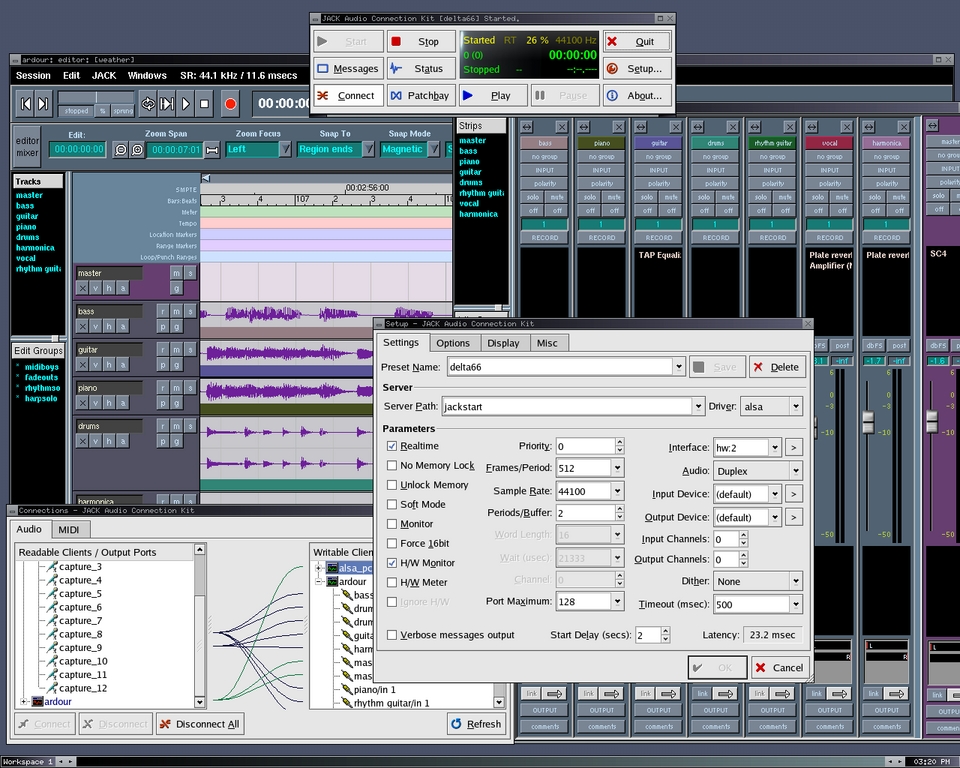Viewport: 960px width, 768px height.
Task: Click the Stop button in JACK control
Action: click(420, 42)
